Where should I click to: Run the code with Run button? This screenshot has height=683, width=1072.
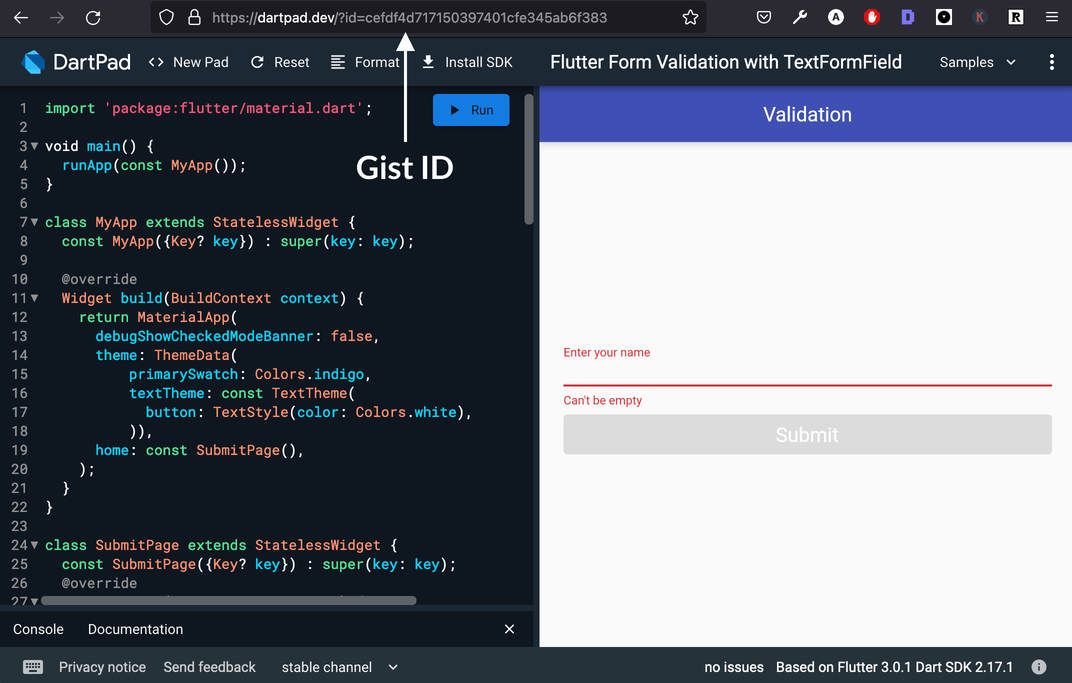tap(471, 110)
